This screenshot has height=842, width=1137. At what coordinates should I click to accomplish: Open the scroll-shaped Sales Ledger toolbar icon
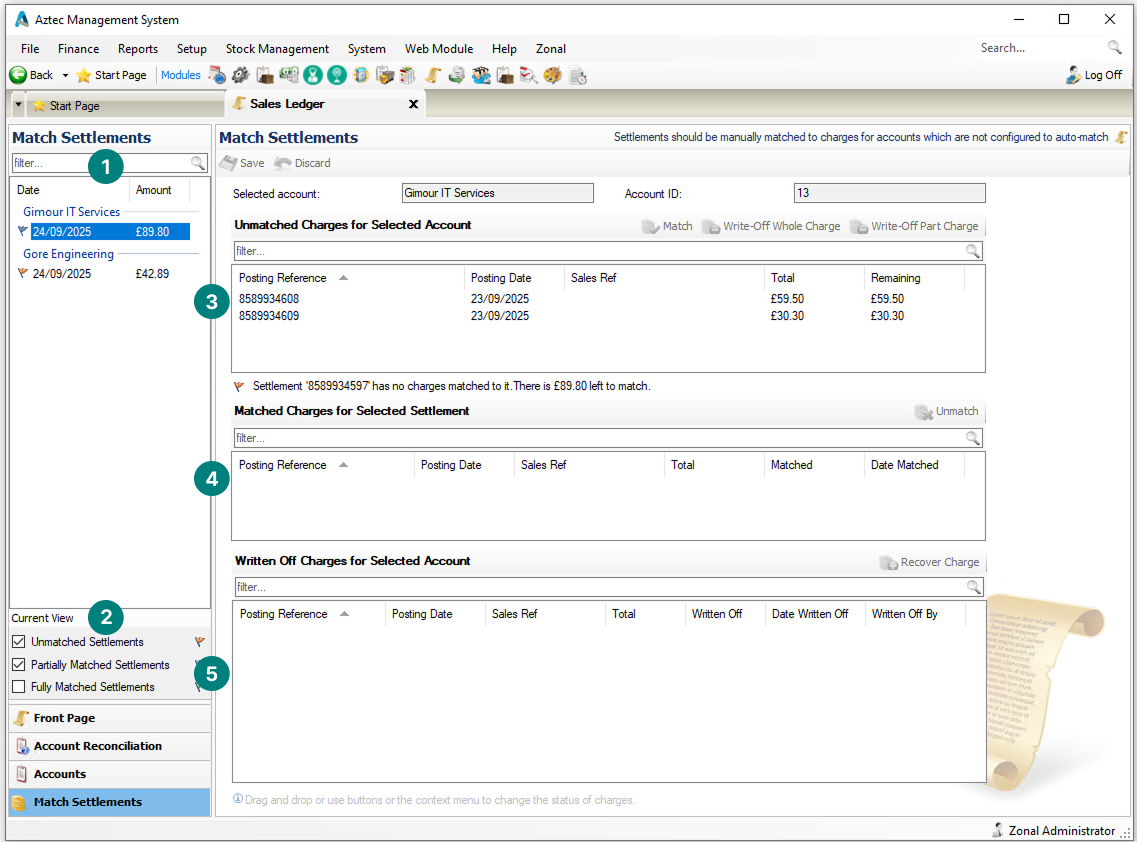pos(432,75)
